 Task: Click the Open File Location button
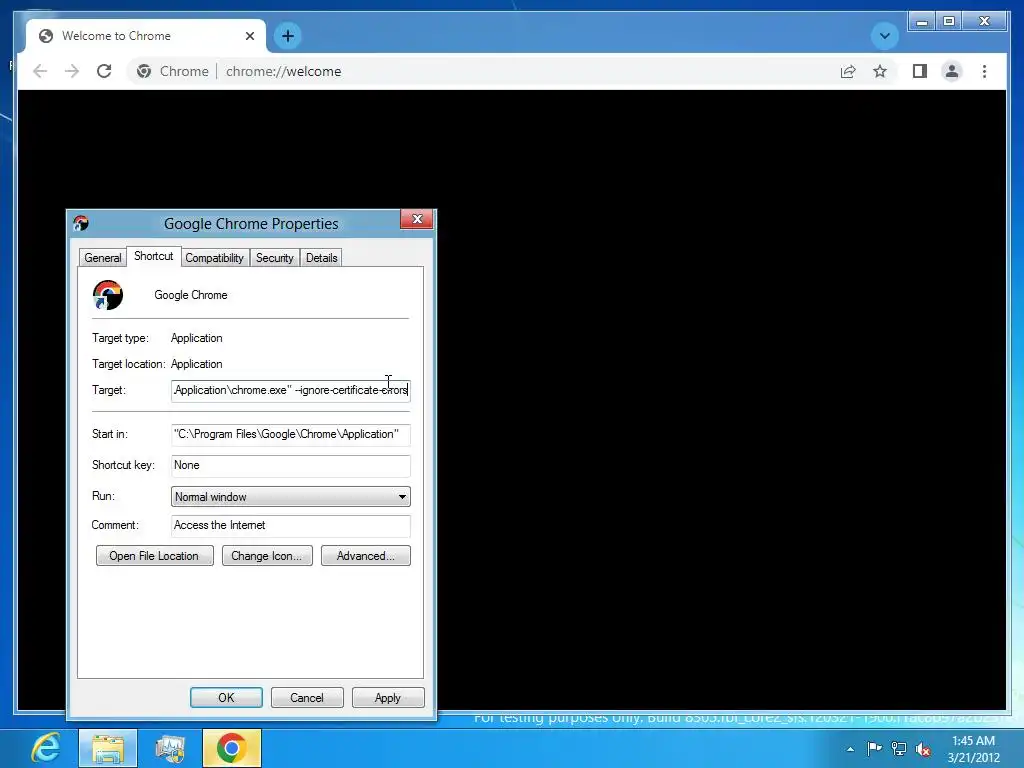(x=154, y=556)
